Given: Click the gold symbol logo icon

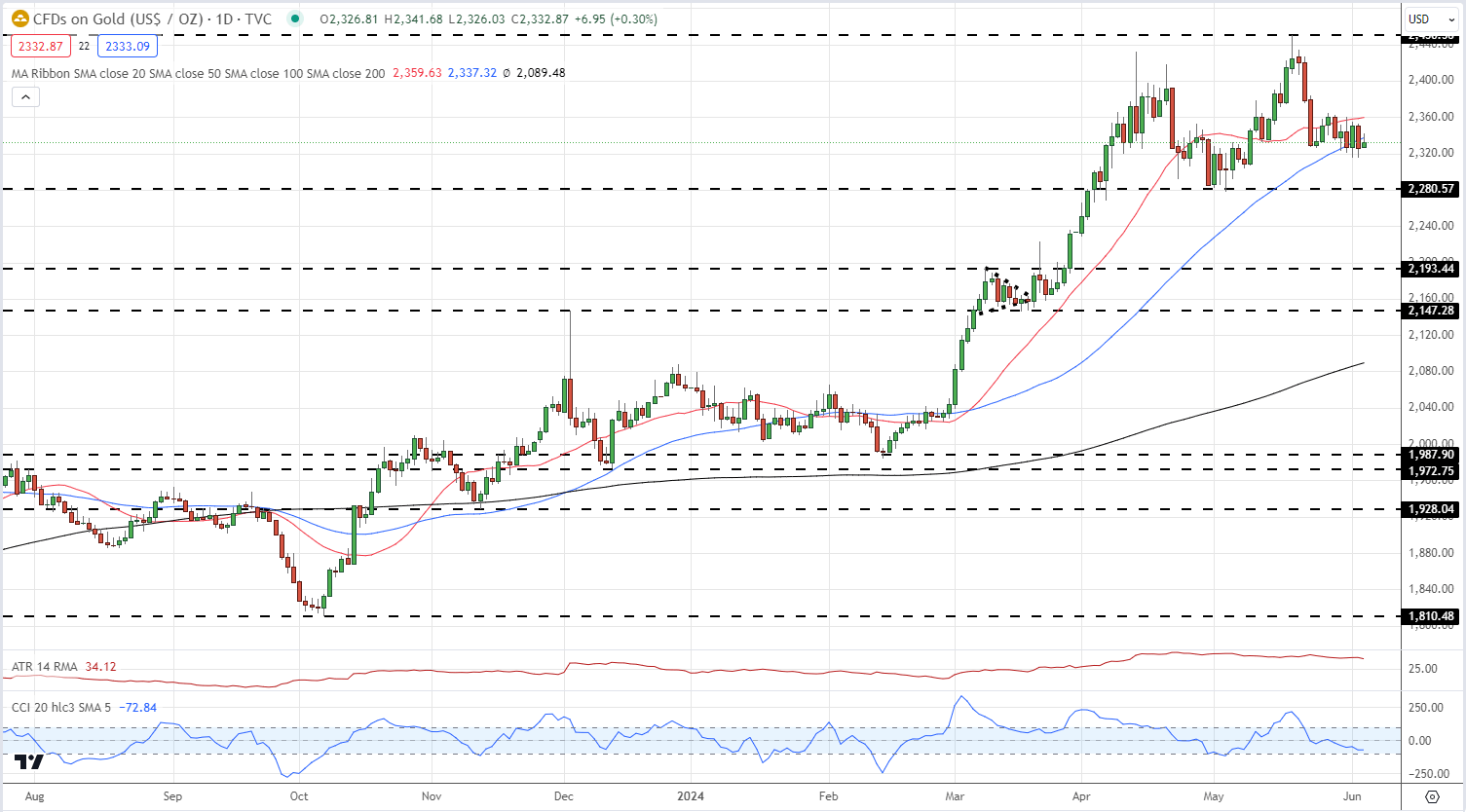Looking at the screenshot, I should [x=19, y=19].
